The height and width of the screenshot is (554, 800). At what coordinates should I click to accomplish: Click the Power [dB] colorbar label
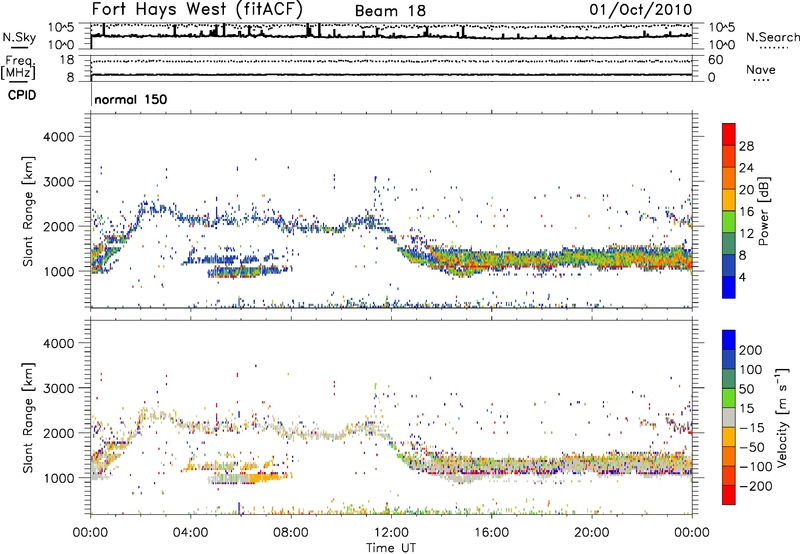(x=764, y=211)
